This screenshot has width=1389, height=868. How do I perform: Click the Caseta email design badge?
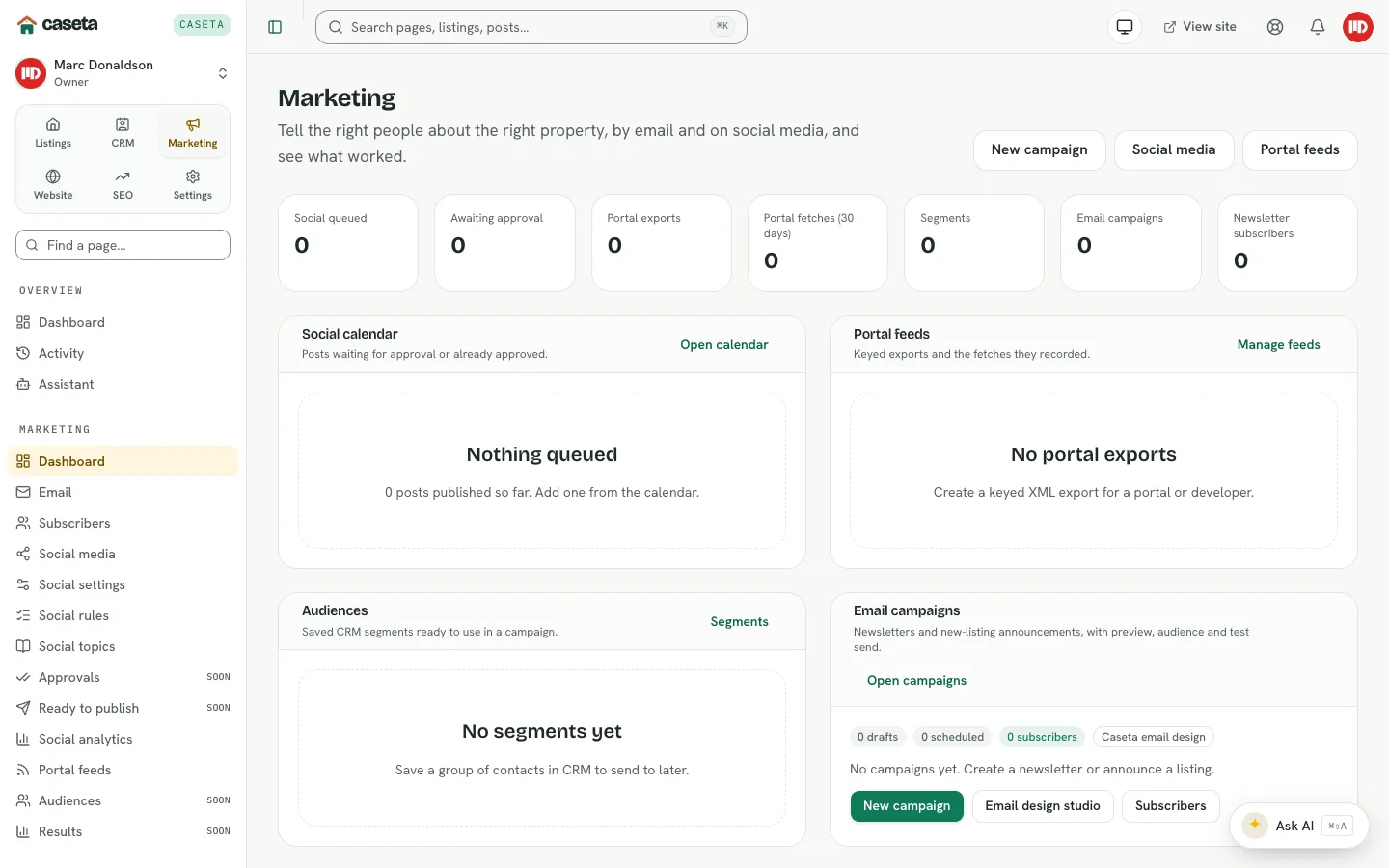click(x=1154, y=737)
